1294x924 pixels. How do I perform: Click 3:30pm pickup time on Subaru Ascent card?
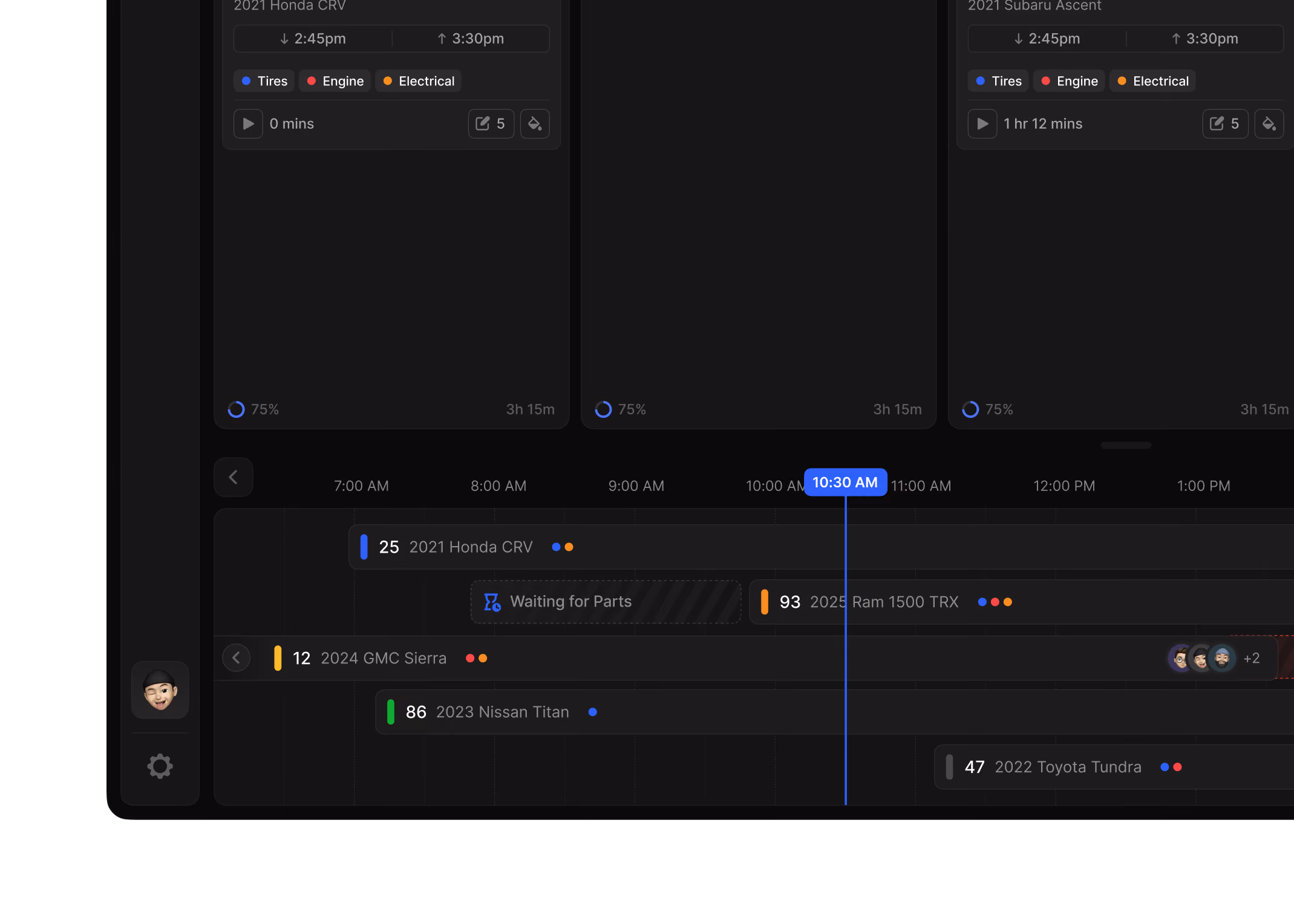tap(1205, 39)
